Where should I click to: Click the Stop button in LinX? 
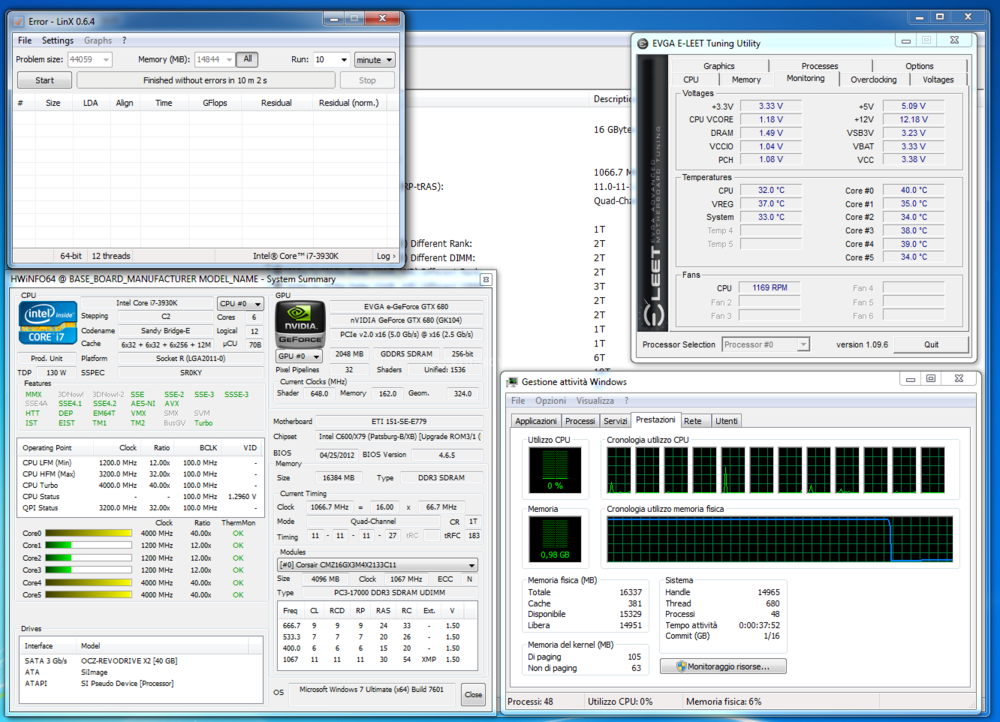coord(367,80)
